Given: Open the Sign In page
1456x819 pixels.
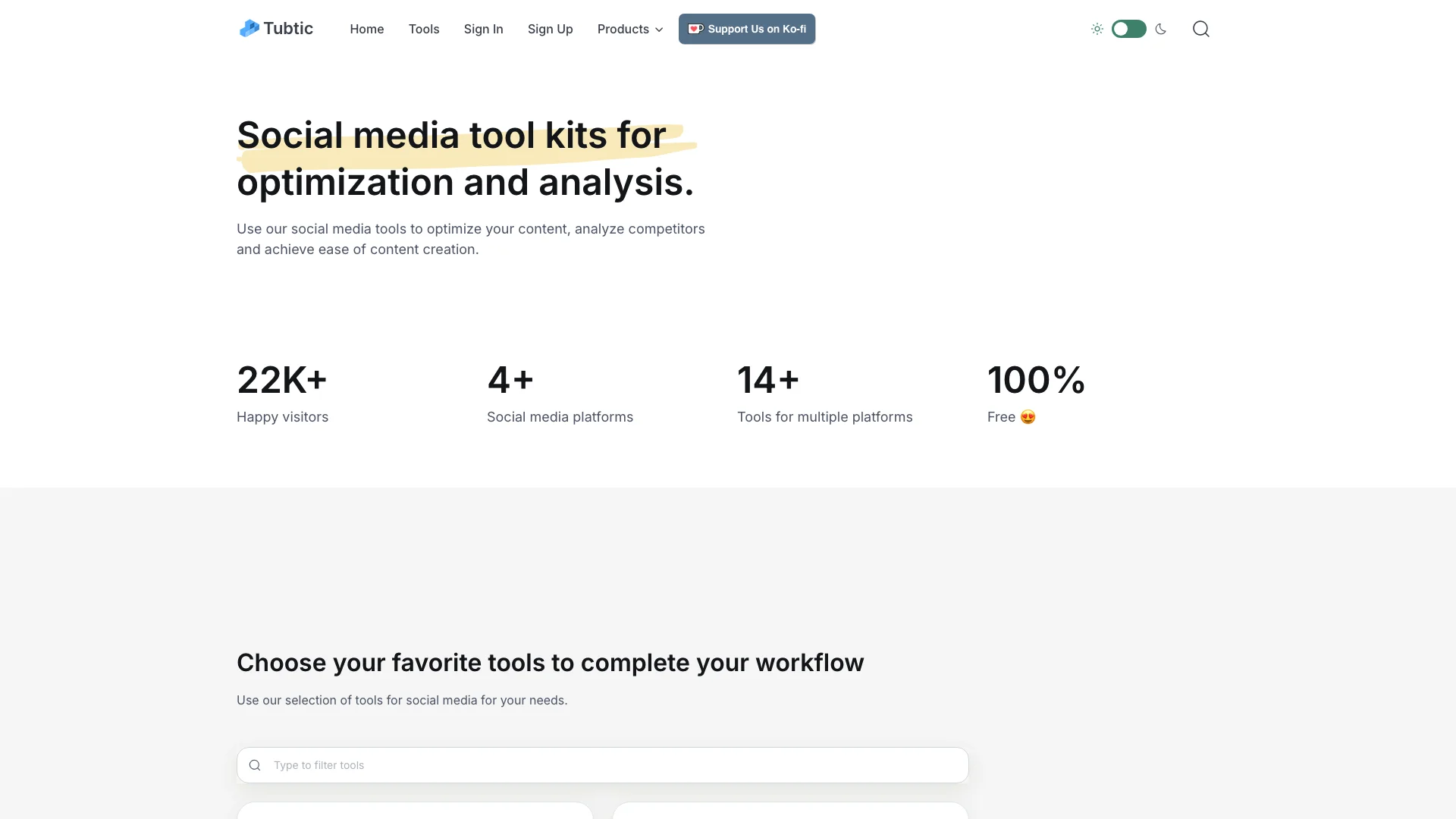Looking at the screenshot, I should [483, 29].
